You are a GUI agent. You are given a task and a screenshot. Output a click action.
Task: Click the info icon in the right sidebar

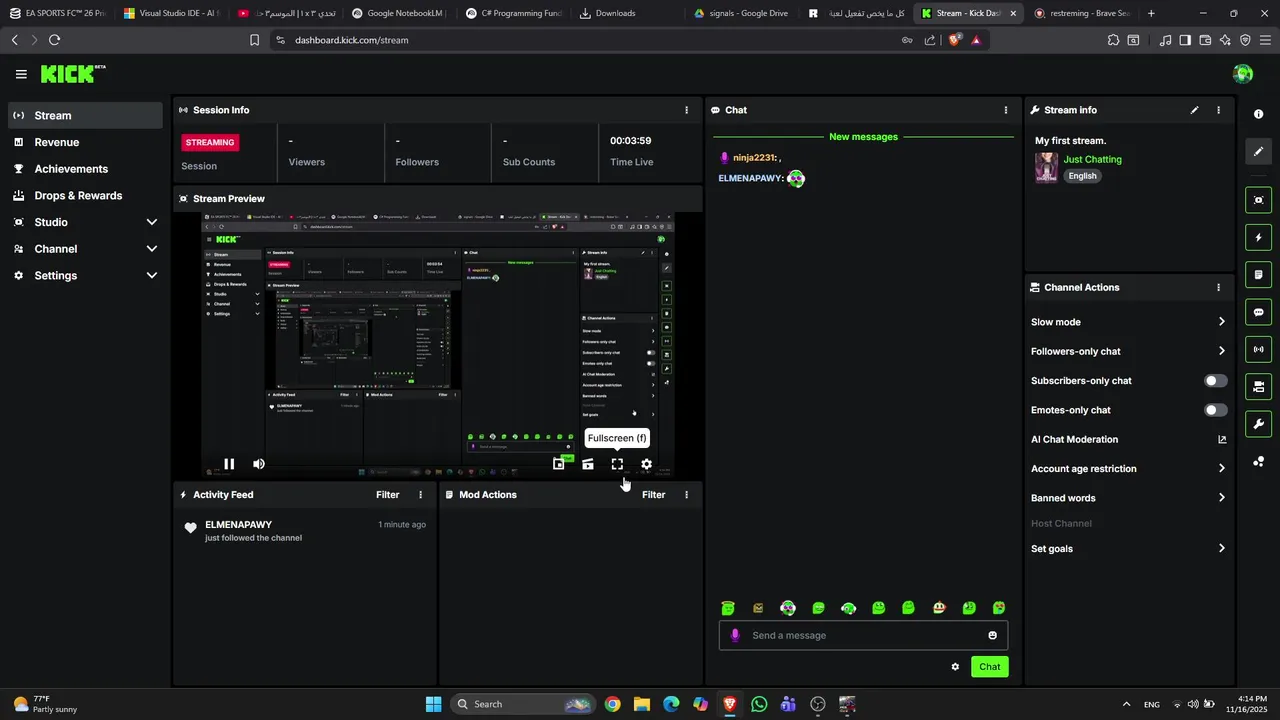[x=1259, y=114]
